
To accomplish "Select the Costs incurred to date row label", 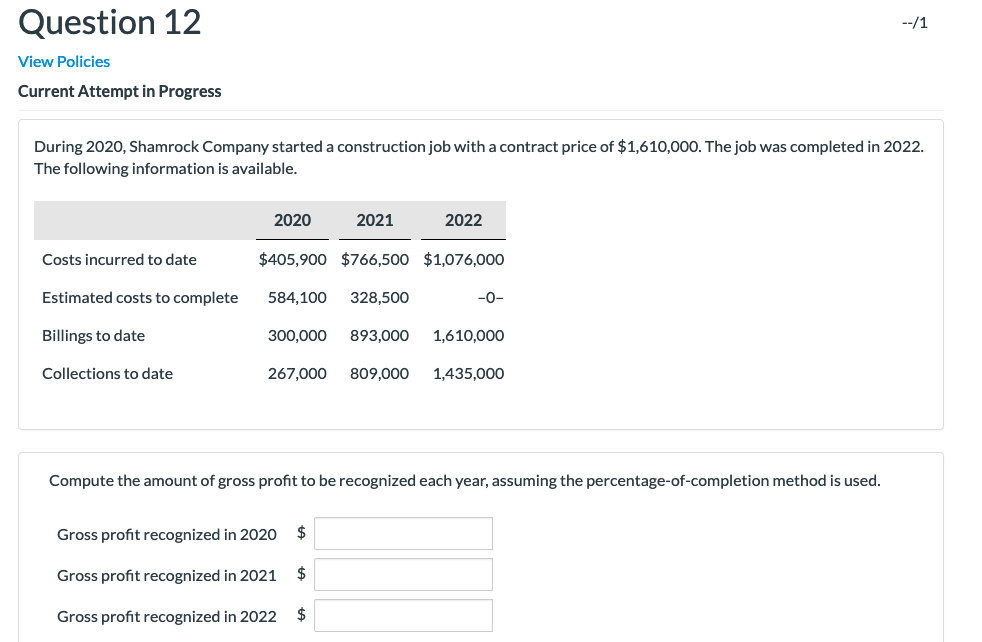I will (118, 259).
